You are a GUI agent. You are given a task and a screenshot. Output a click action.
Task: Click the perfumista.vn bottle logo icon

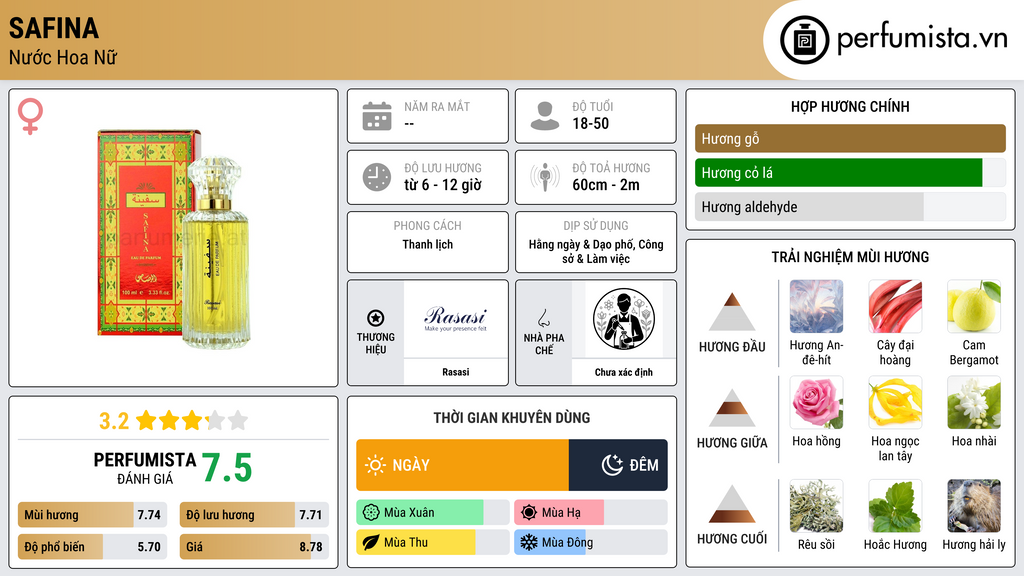804,40
